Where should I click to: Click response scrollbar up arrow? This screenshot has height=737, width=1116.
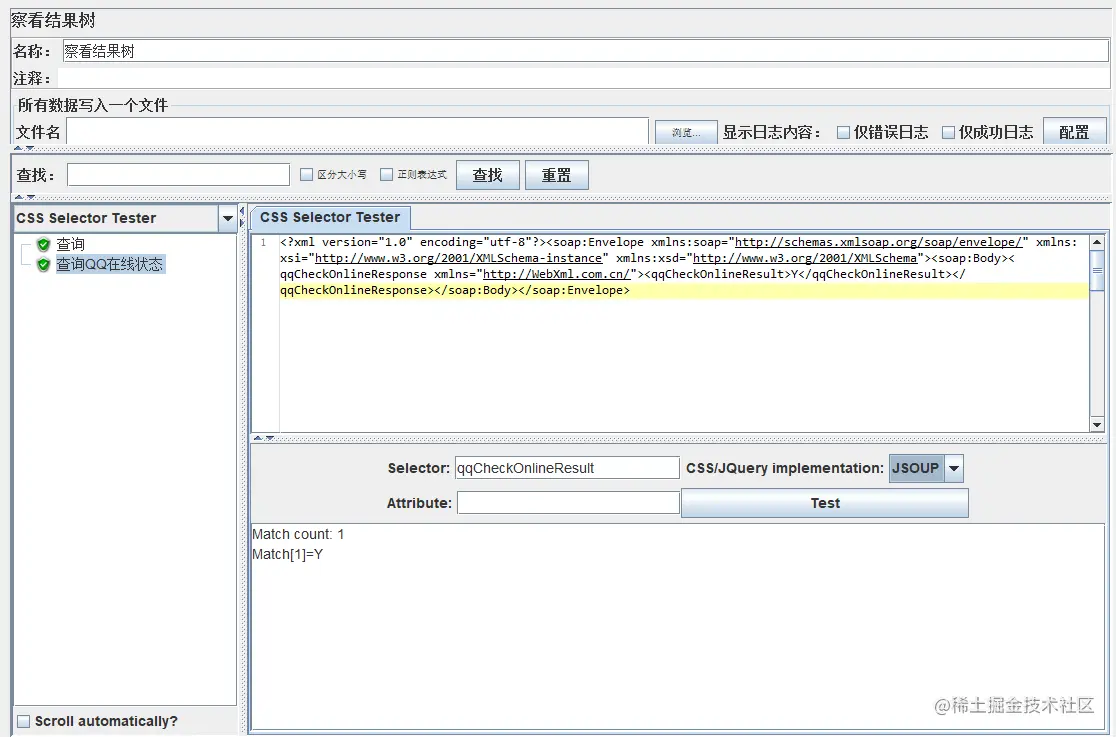click(1097, 242)
